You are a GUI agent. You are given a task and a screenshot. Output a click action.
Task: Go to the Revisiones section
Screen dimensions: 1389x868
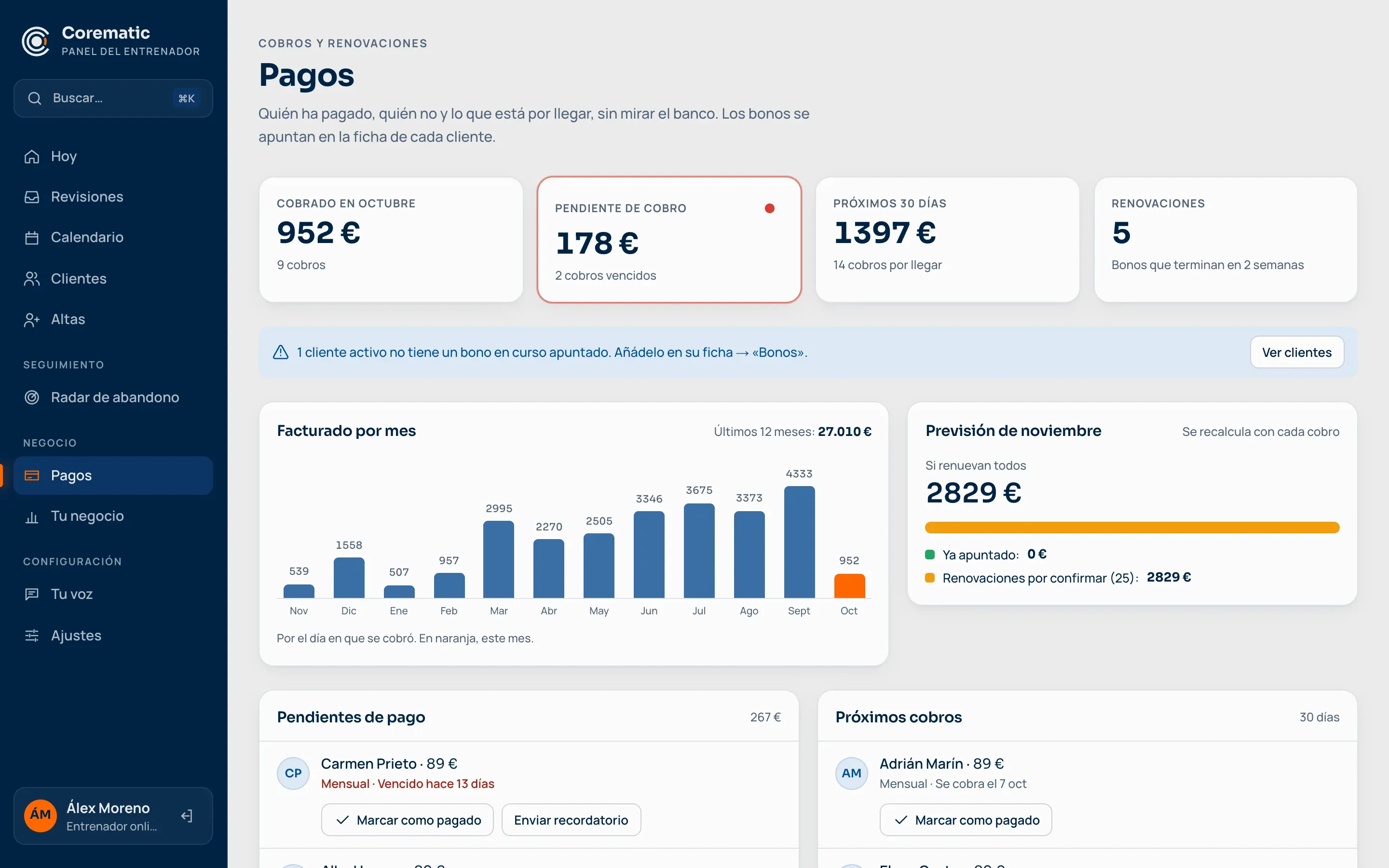113,197
